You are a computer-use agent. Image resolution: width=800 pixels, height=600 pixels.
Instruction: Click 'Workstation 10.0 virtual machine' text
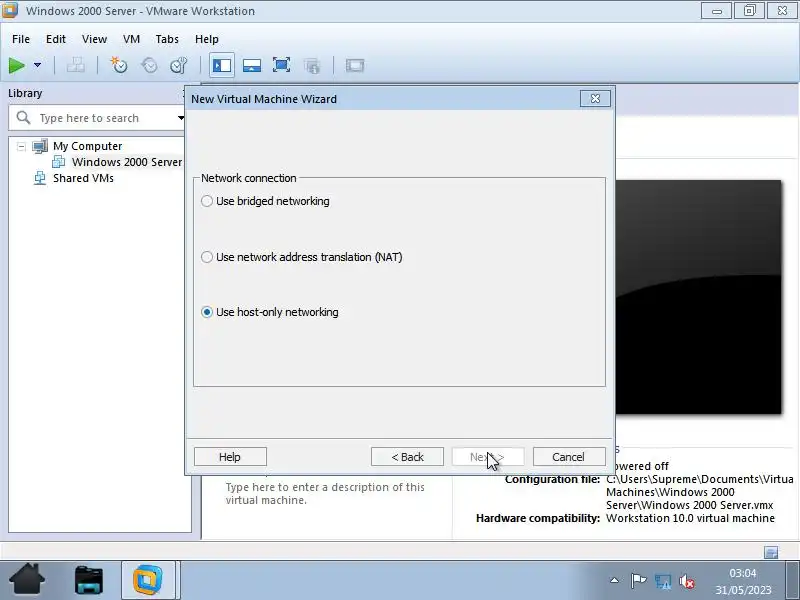[x=690, y=518]
